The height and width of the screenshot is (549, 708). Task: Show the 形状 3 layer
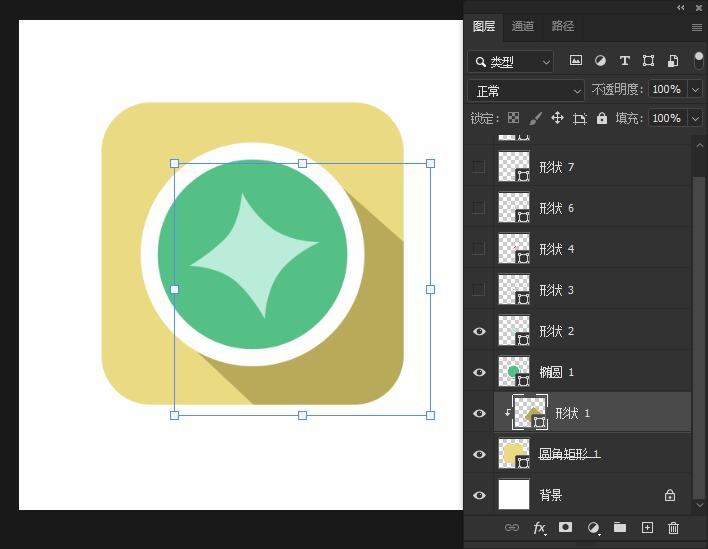[x=479, y=289]
